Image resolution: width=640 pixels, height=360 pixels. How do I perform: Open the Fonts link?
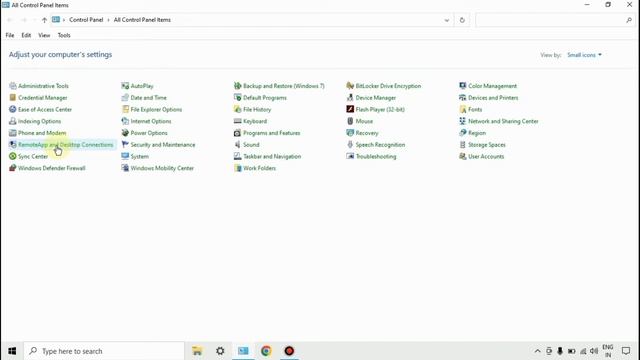[x=475, y=109]
